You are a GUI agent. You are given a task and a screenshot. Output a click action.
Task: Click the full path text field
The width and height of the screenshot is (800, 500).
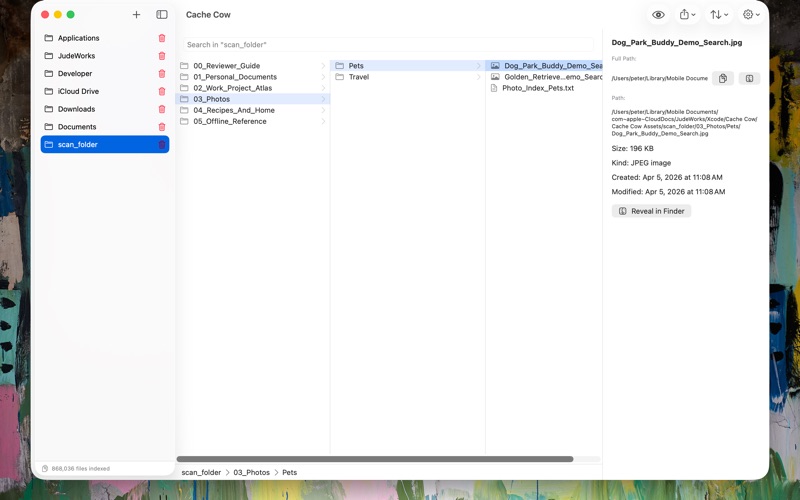660,78
